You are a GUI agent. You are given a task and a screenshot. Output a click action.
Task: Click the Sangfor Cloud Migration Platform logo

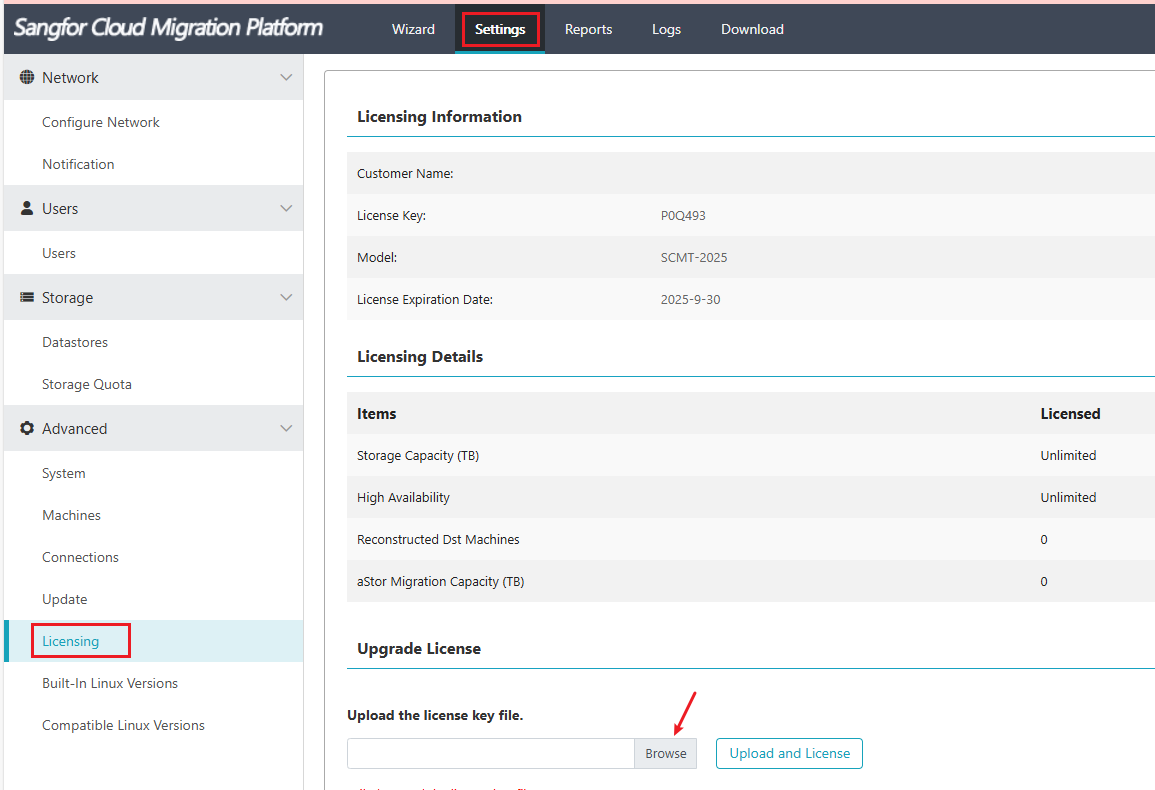(168, 28)
